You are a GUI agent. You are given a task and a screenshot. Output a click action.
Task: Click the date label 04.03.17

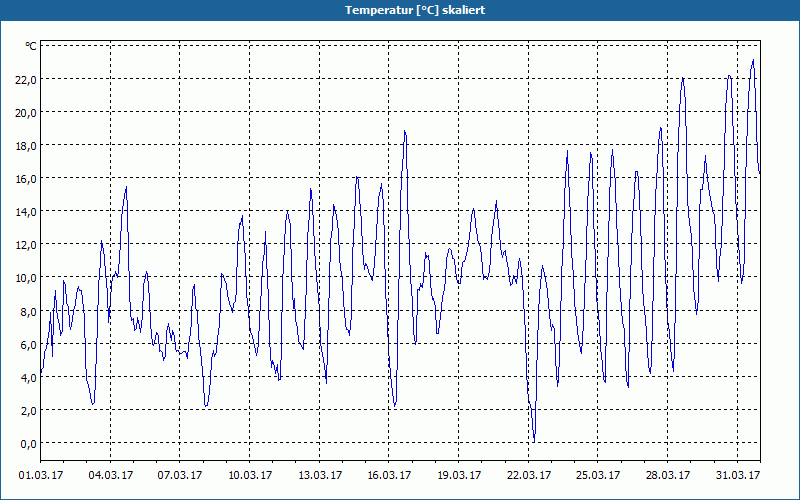pyautogui.click(x=111, y=476)
